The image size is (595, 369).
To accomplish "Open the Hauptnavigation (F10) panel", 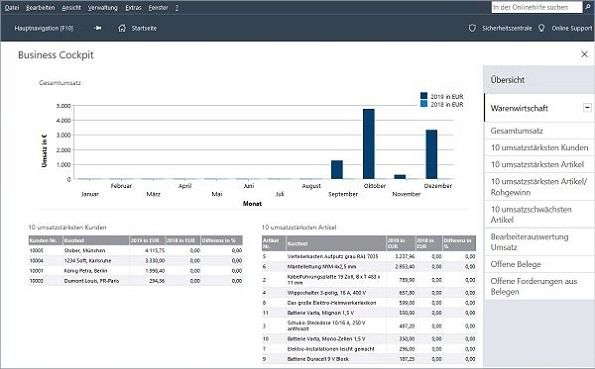I will 44,28.
